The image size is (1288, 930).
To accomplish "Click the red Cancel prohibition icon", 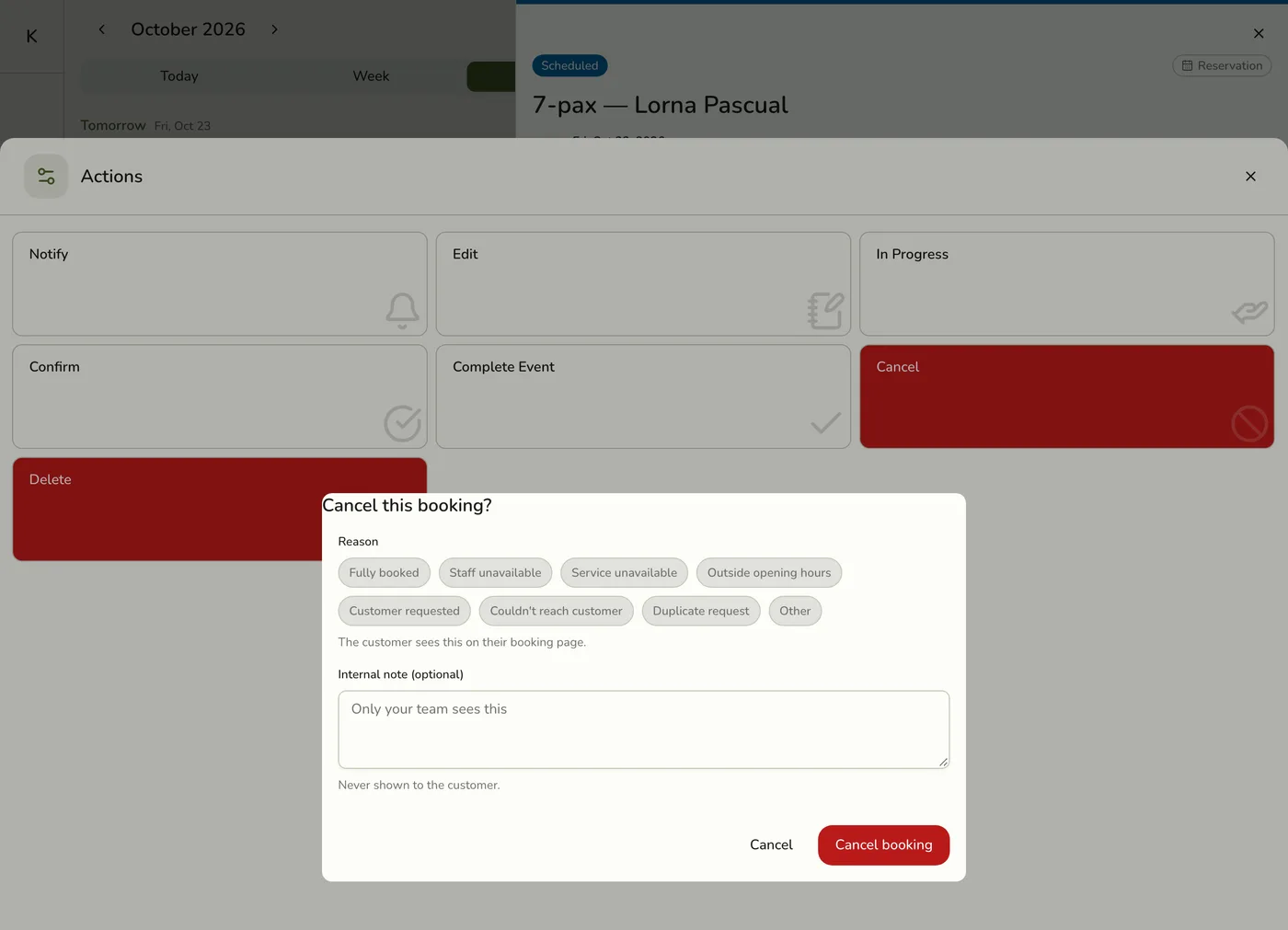I will tap(1249, 423).
